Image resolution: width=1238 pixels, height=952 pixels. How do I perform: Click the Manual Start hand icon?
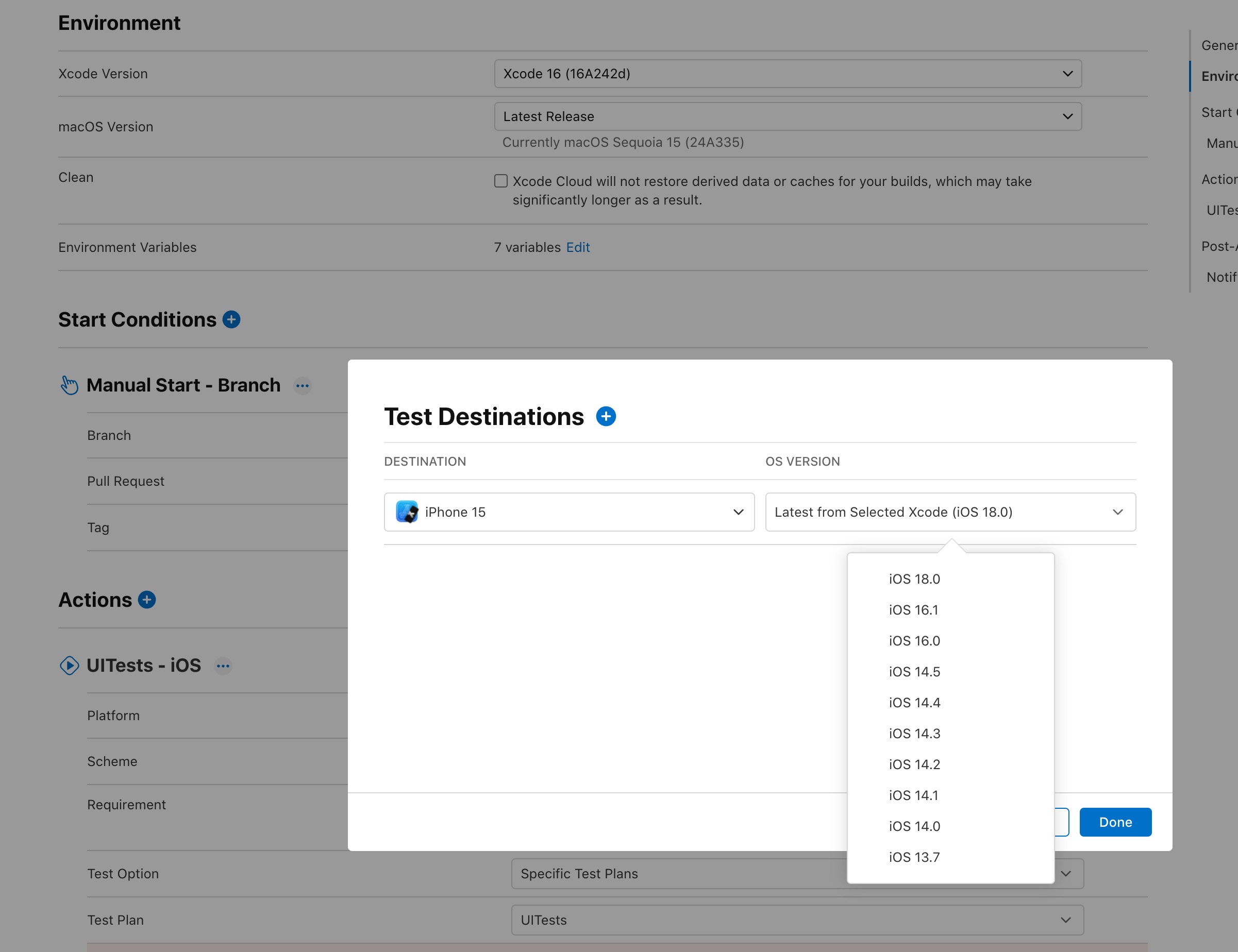click(x=69, y=385)
